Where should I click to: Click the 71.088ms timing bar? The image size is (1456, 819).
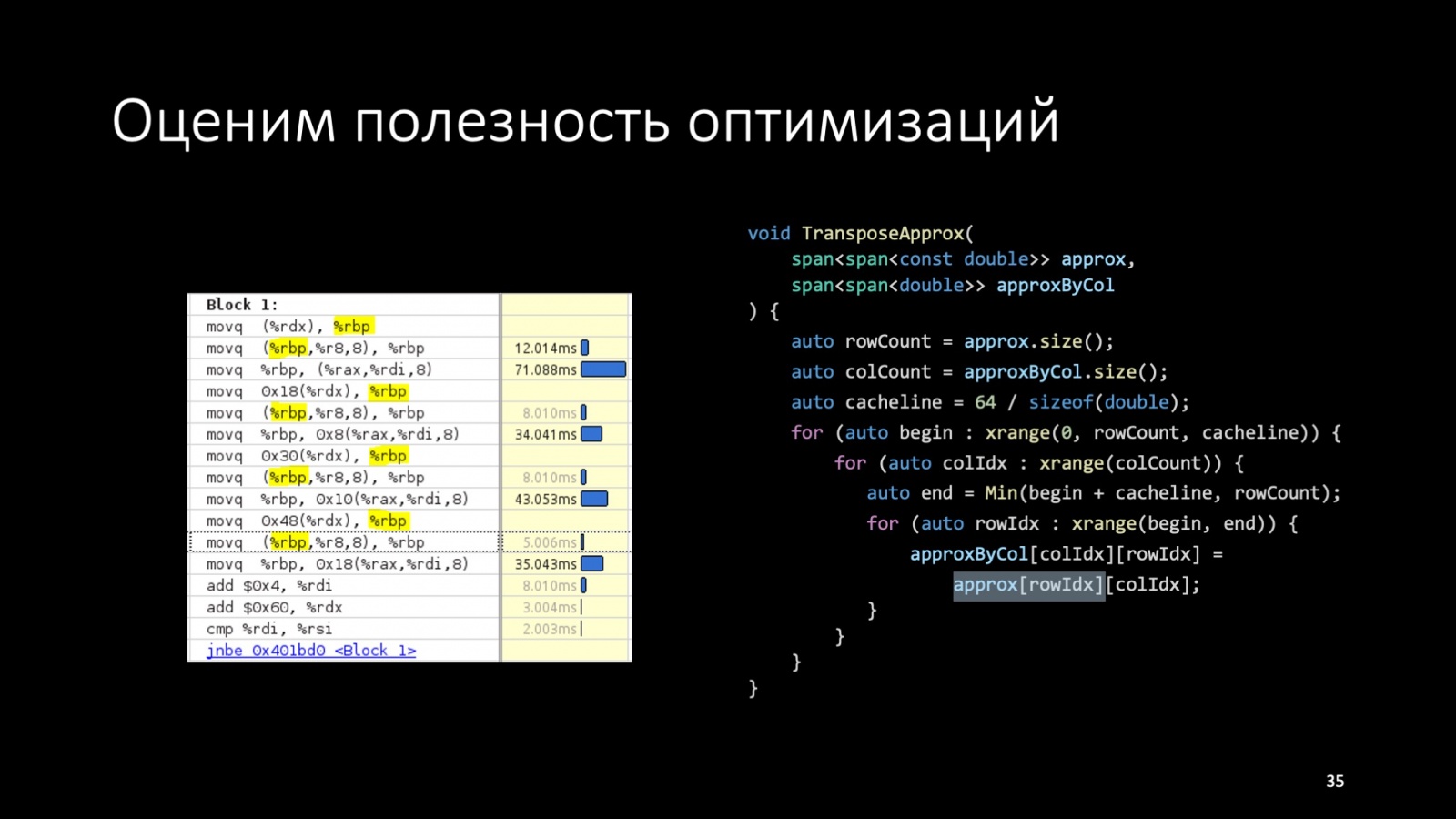coord(603,369)
